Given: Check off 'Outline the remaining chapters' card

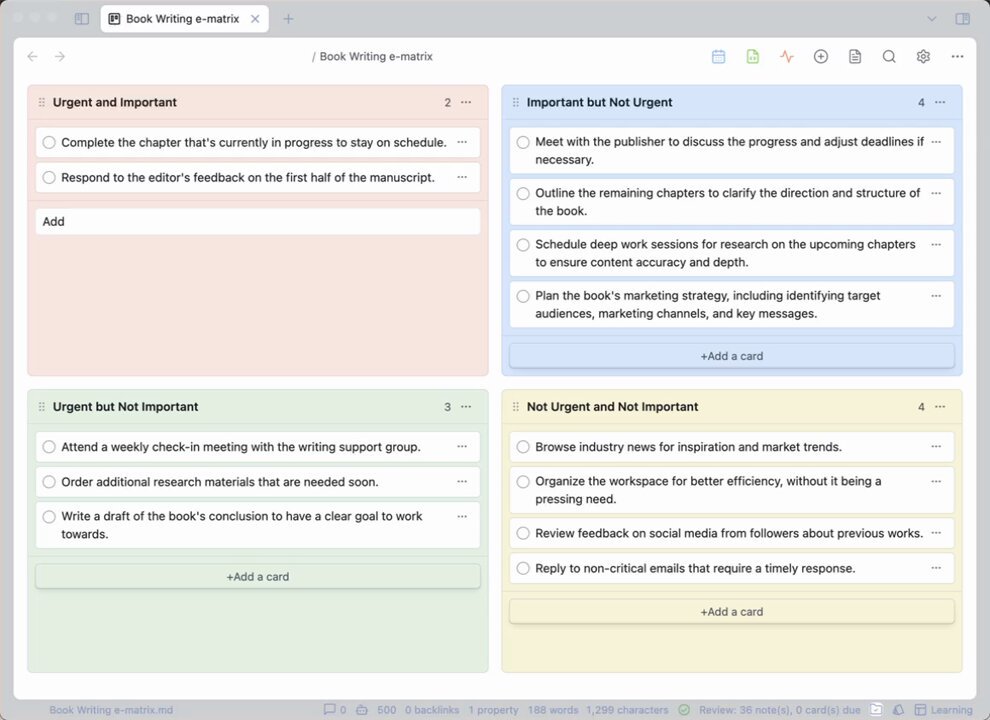Looking at the screenshot, I should [523, 193].
